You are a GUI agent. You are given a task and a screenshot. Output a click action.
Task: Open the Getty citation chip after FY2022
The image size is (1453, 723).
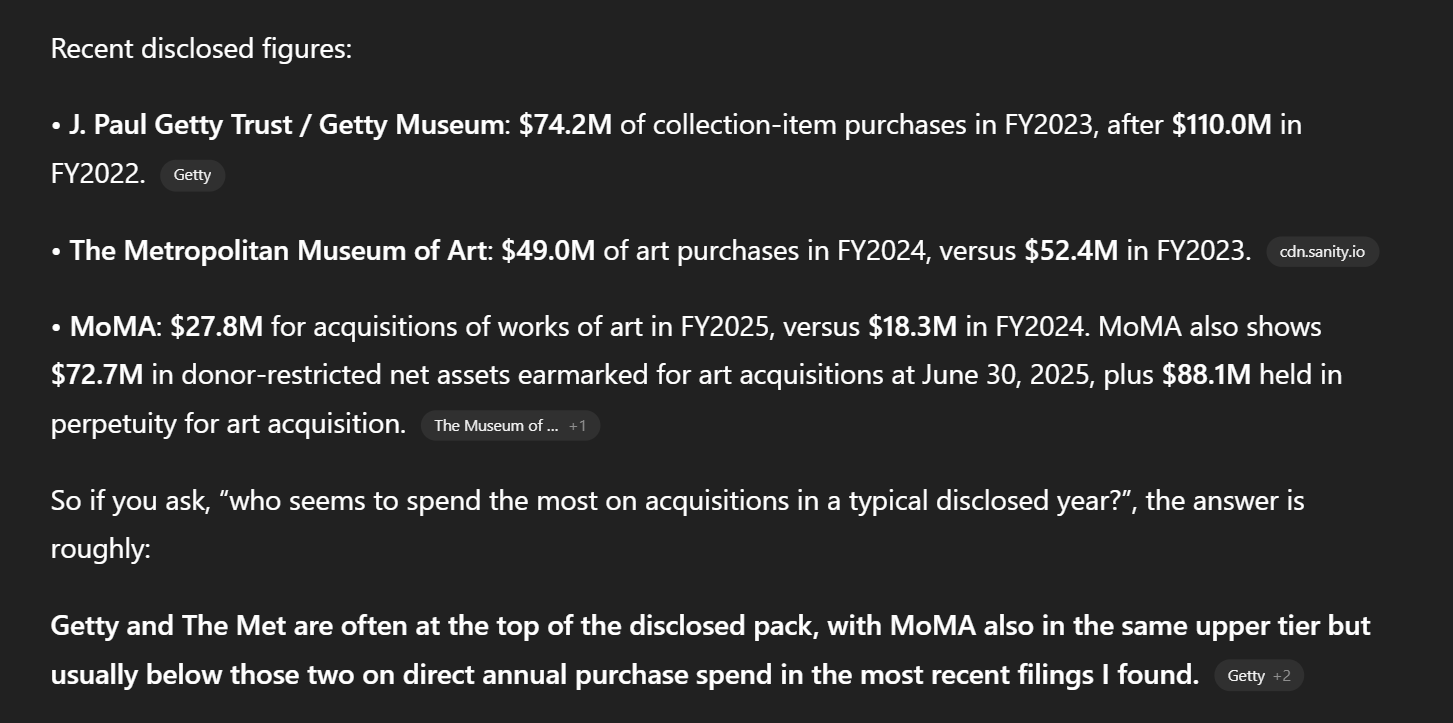[x=192, y=175]
